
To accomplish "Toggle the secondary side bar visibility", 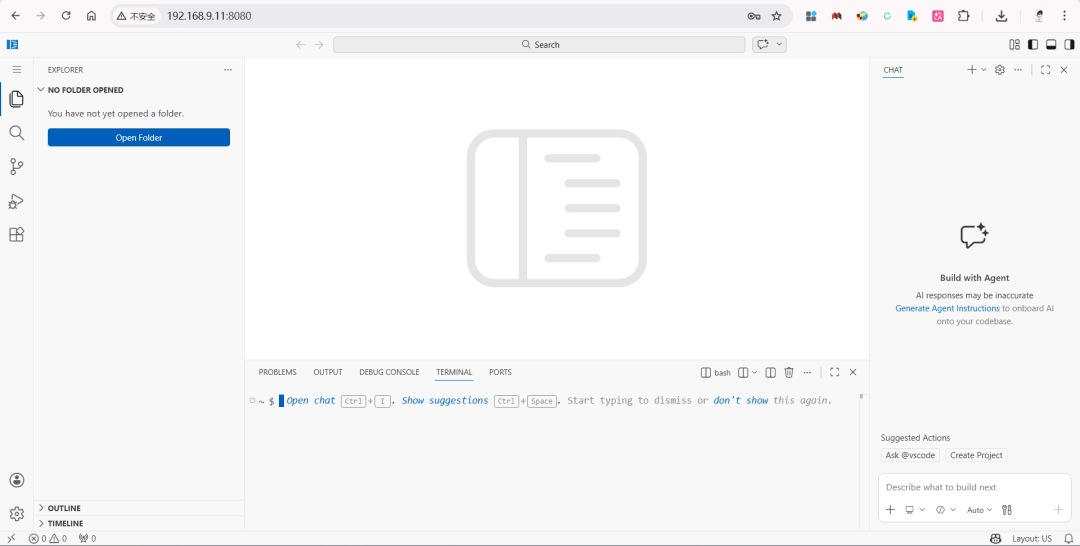I will (x=1069, y=45).
